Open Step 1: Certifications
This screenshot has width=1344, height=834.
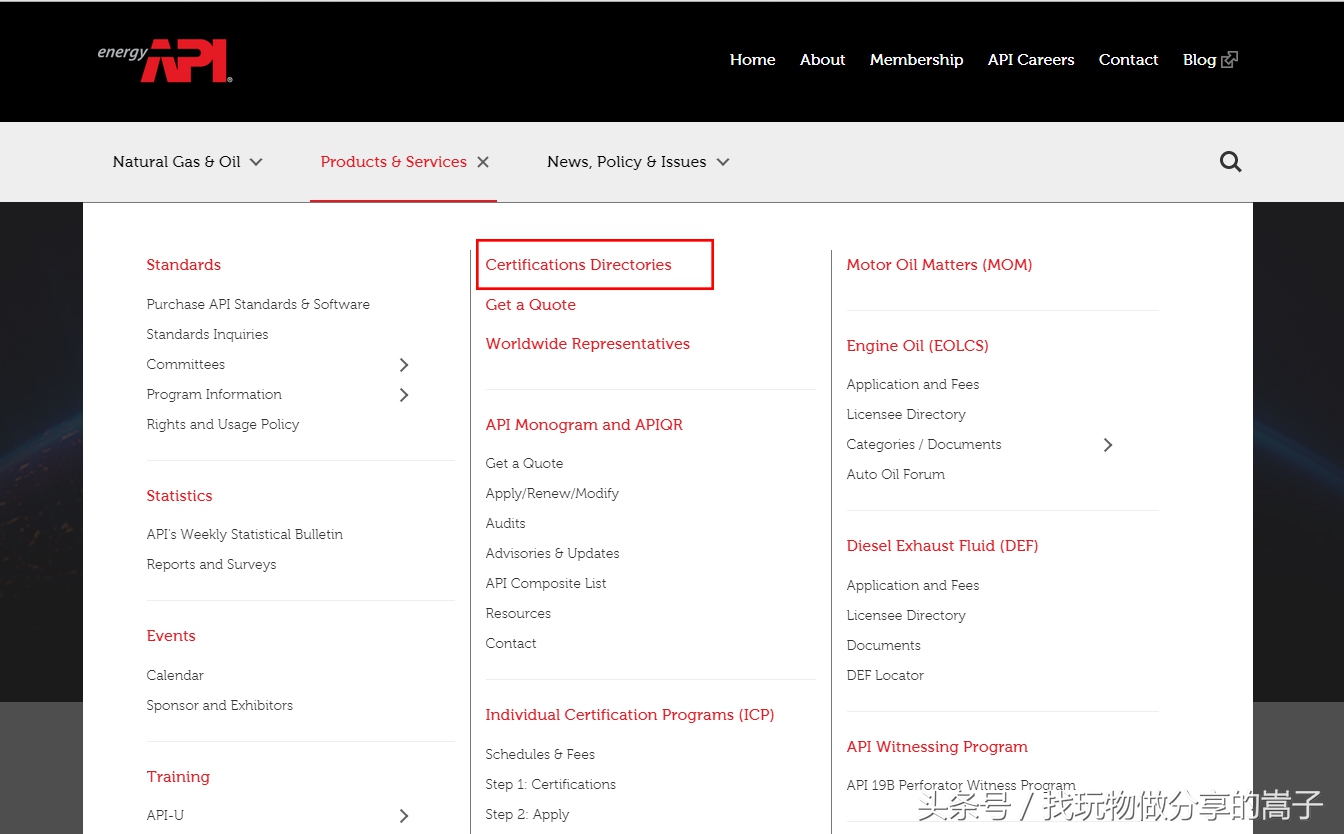551,784
